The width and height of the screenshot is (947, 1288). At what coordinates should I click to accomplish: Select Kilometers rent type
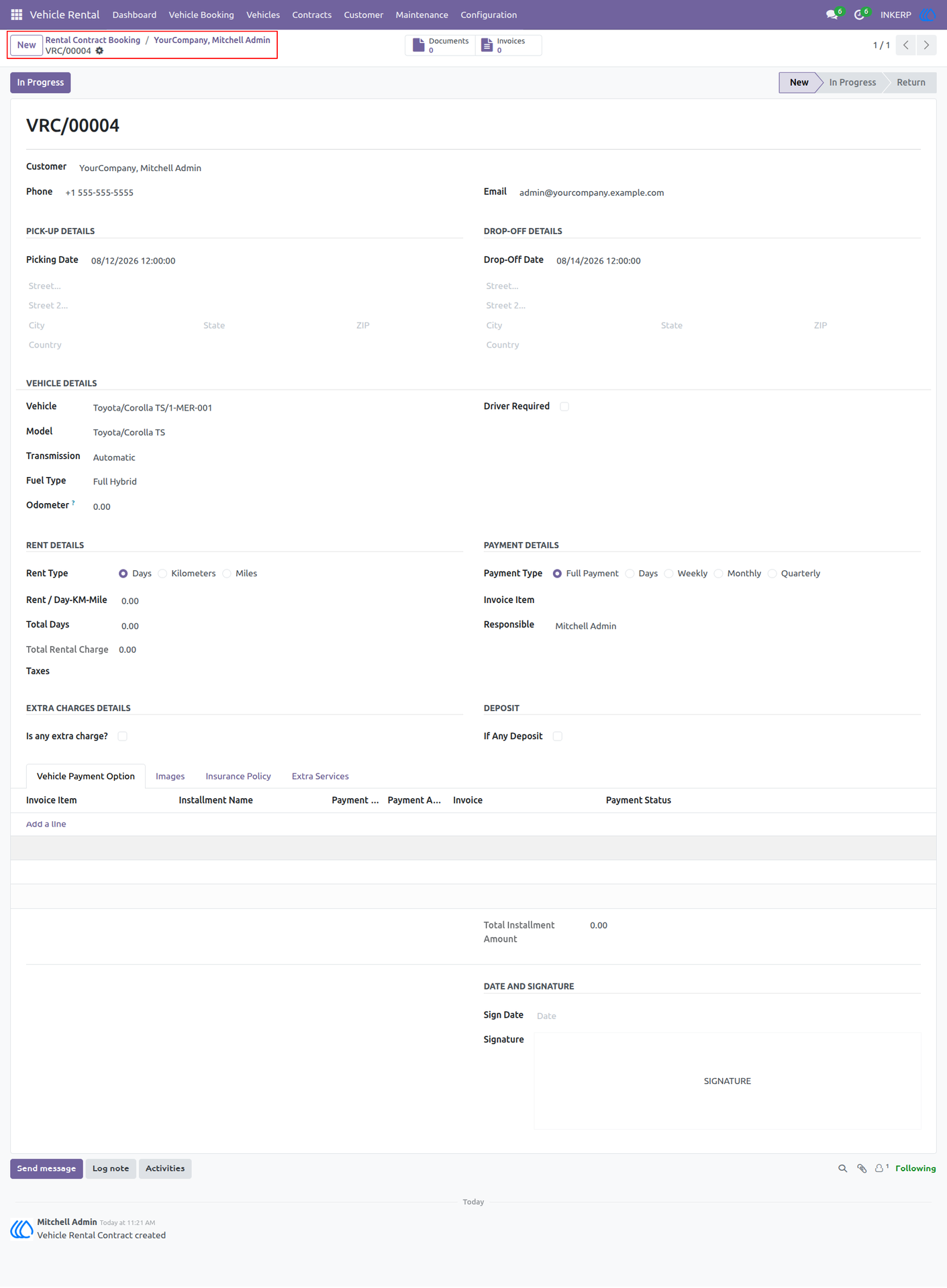click(162, 574)
